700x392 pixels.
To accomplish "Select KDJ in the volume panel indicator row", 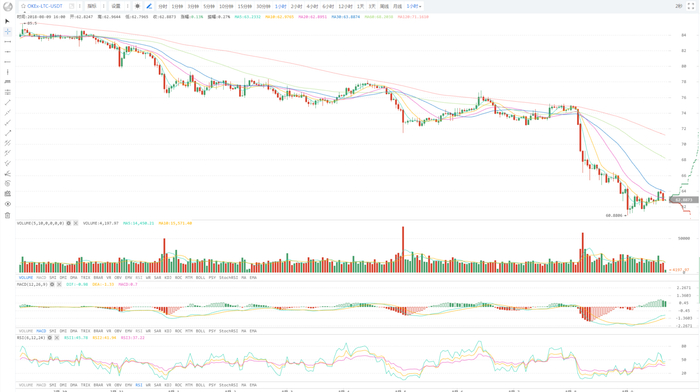I will coord(168,278).
